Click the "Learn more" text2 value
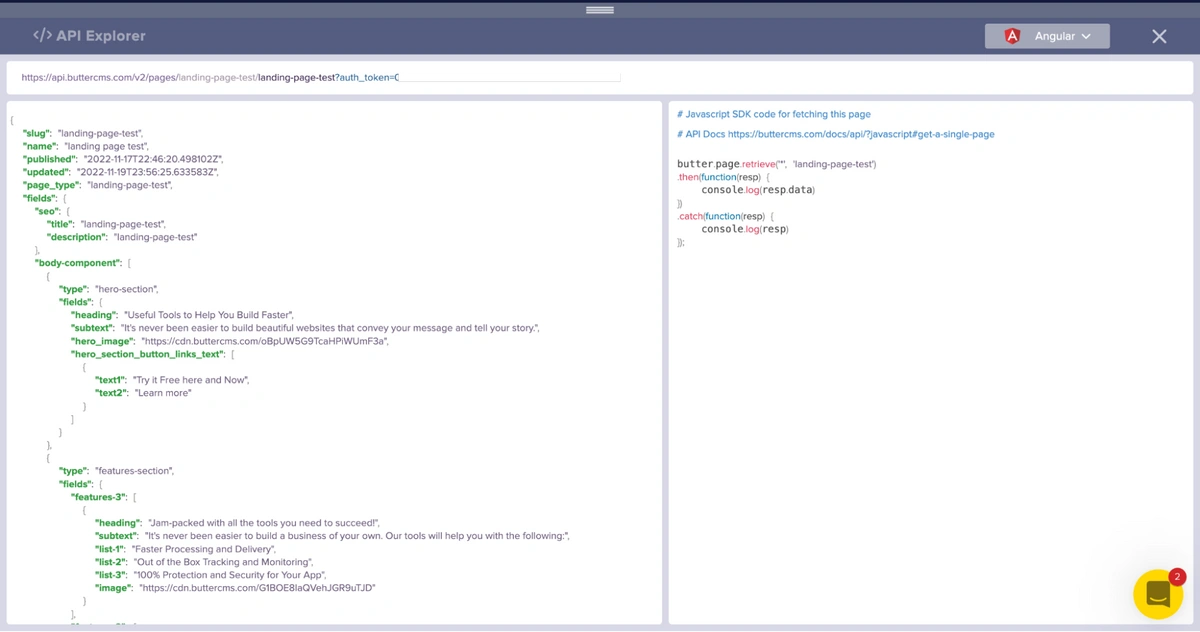The height and width of the screenshot is (632, 1200). point(163,393)
